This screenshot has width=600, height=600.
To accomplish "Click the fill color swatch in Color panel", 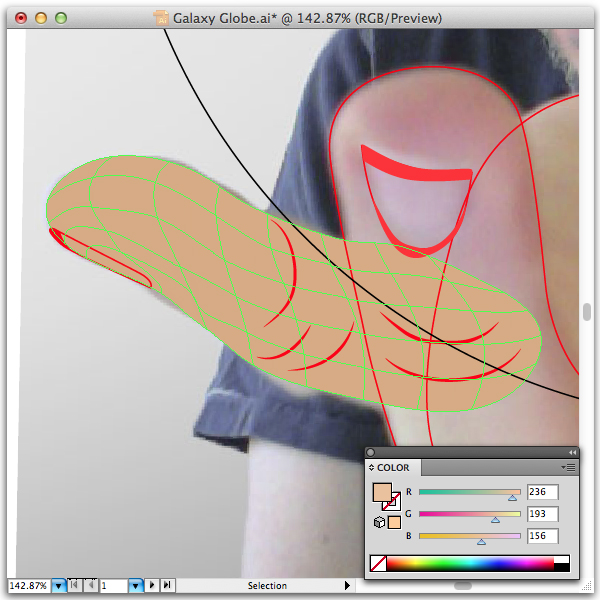I will pyautogui.click(x=382, y=492).
